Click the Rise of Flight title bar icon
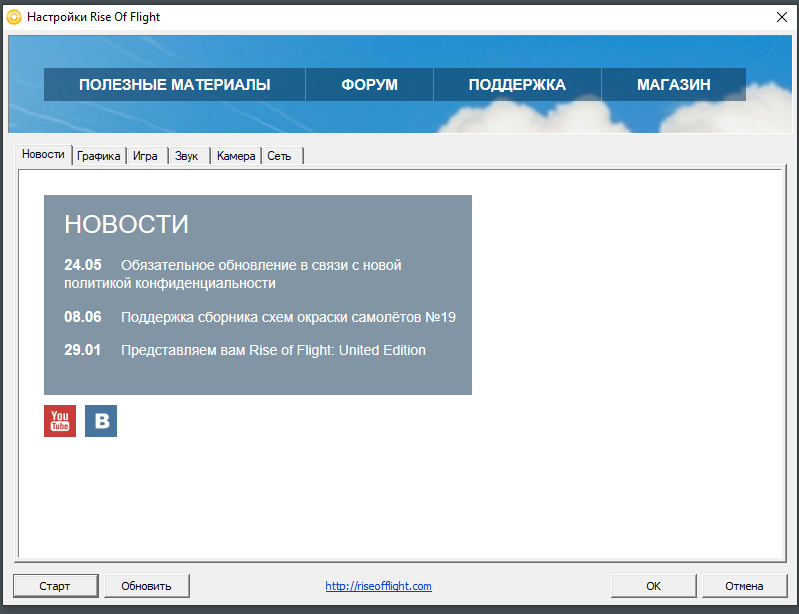This screenshot has height=614, width=799. (14, 17)
